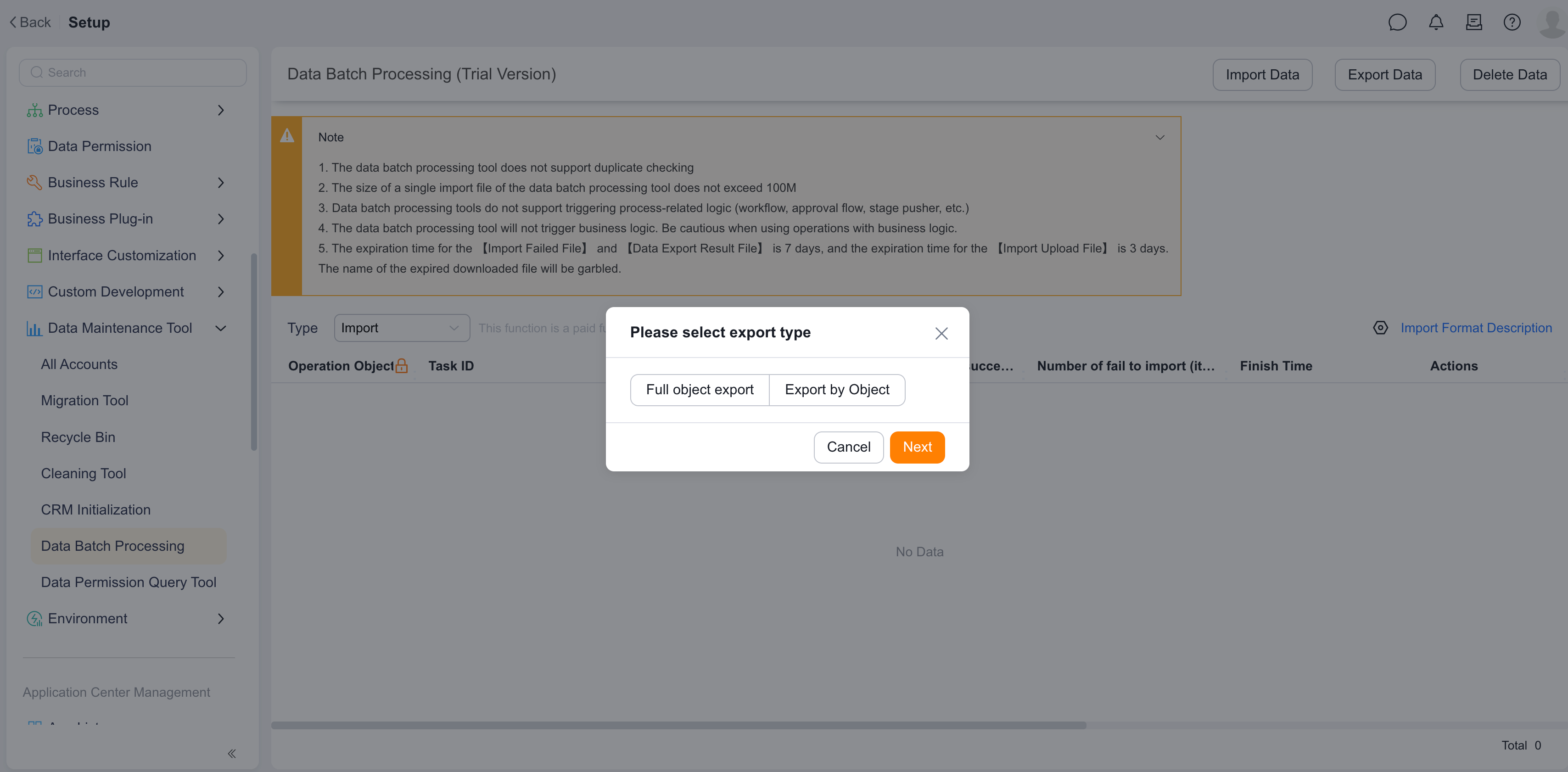Collapse the Data Maintenance Tool section
This screenshot has height=772, width=1568.
(x=221, y=328)
